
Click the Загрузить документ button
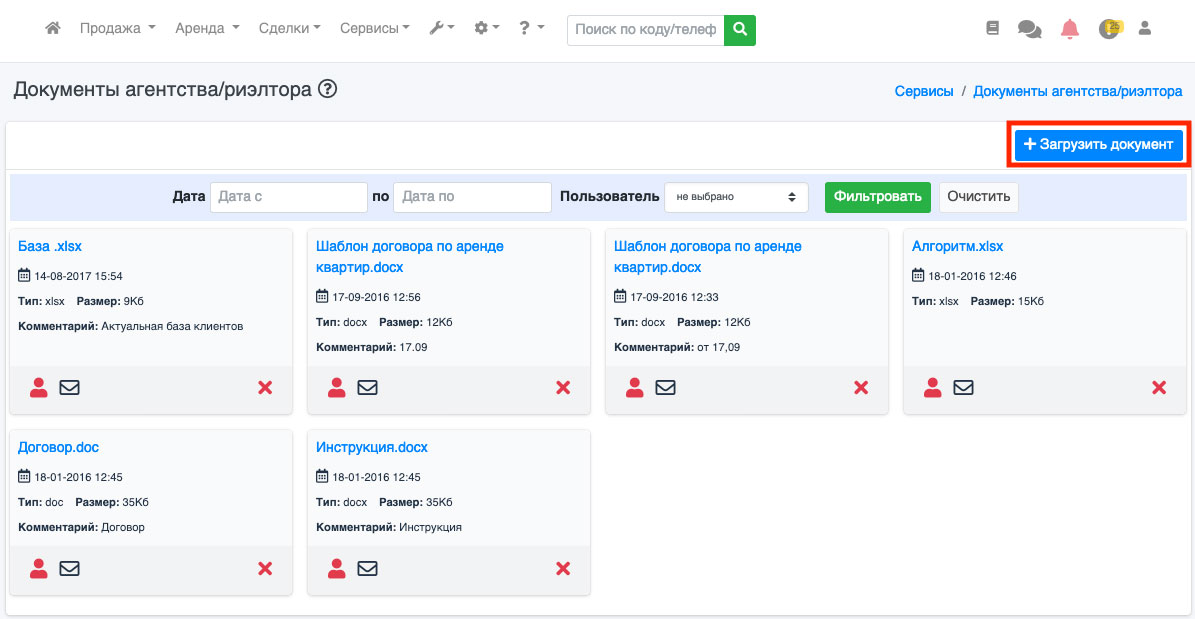click(x=1098, y=145)
